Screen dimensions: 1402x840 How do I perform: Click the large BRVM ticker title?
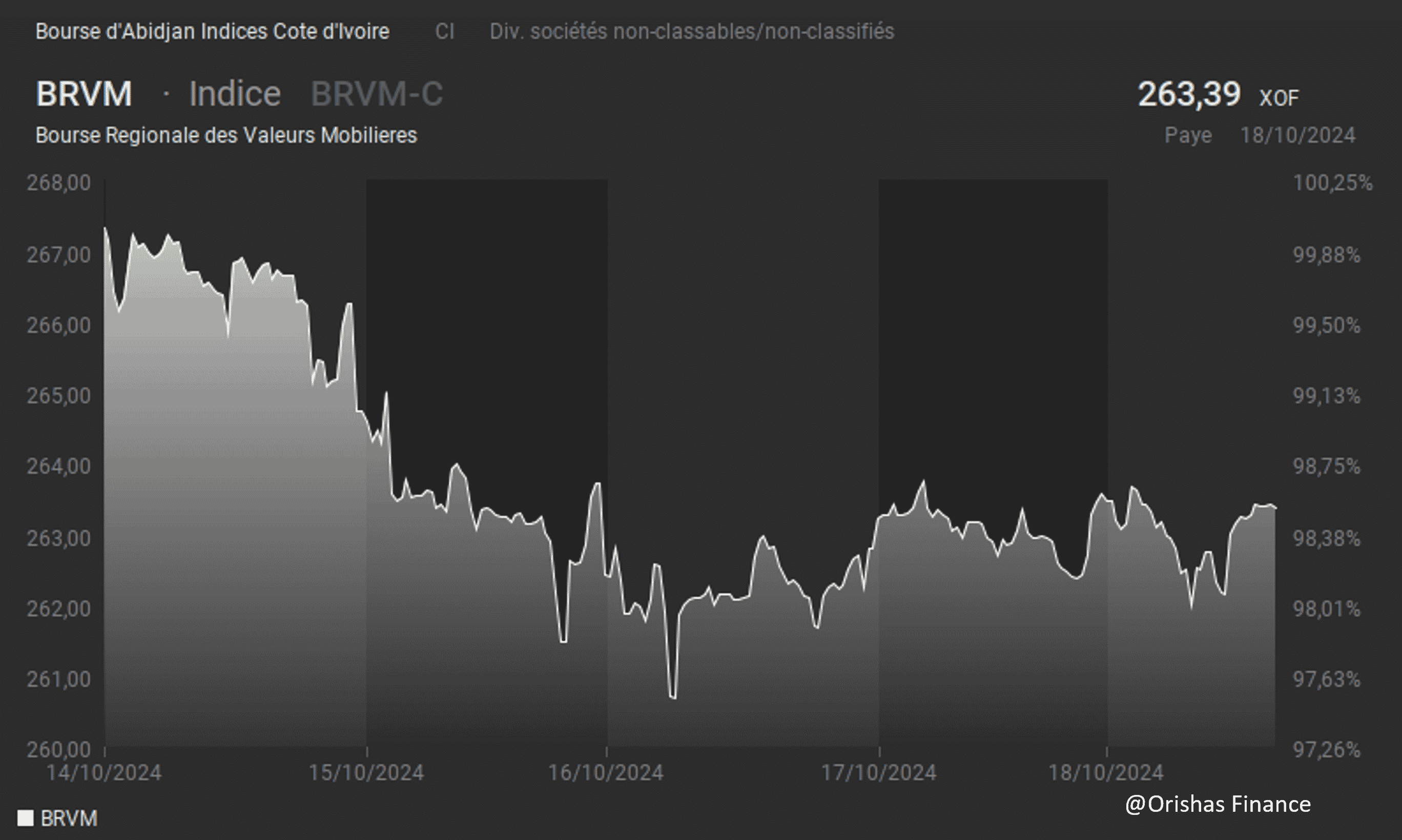[x=84, y=93]
